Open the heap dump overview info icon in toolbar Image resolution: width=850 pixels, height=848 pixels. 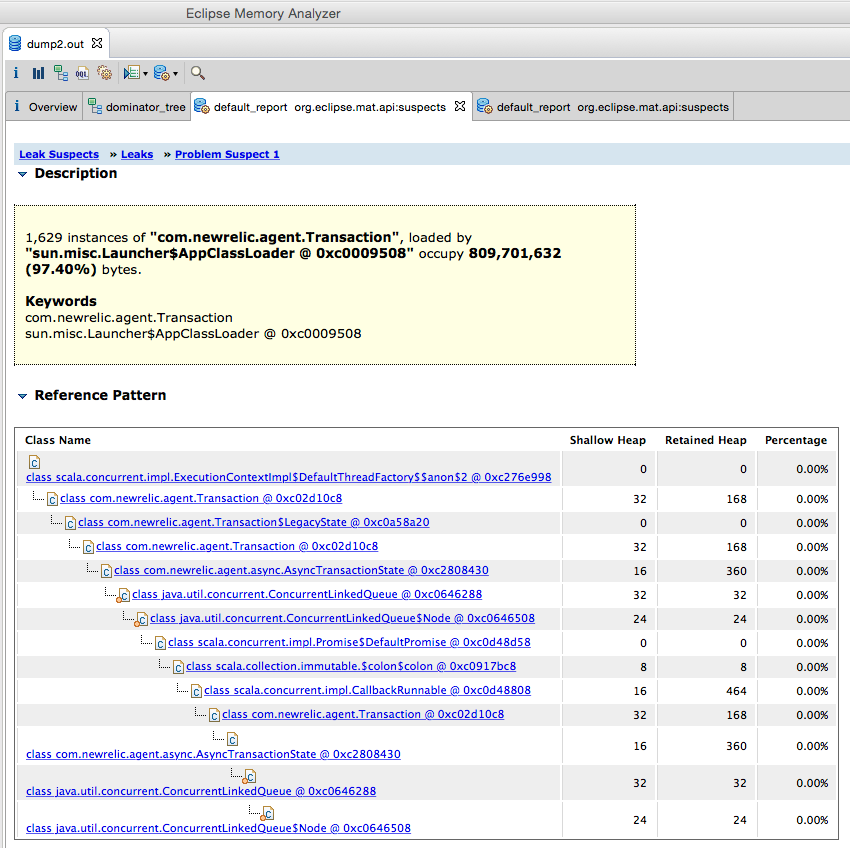pyautogui.click(x=16, y=73)
